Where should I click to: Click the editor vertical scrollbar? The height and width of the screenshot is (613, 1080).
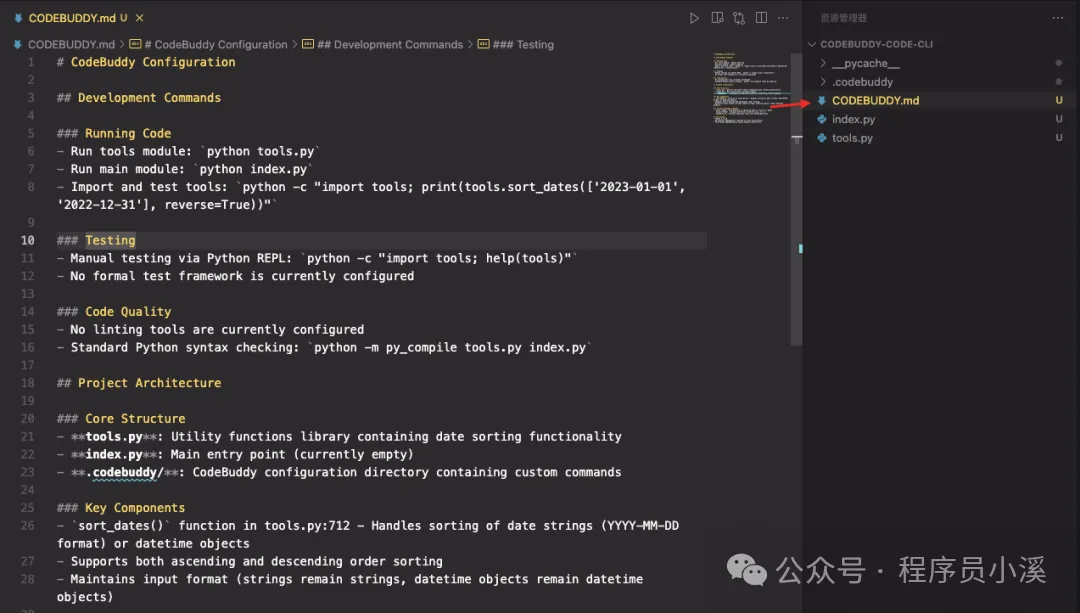796,198
